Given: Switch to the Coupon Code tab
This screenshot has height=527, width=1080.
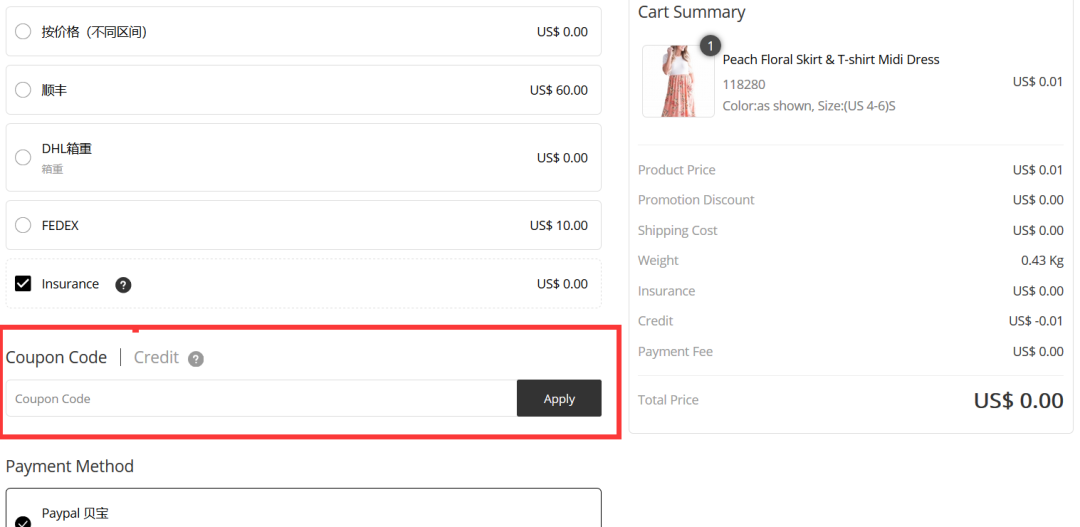Looking at the screenshot, I should tap(56, 358).
